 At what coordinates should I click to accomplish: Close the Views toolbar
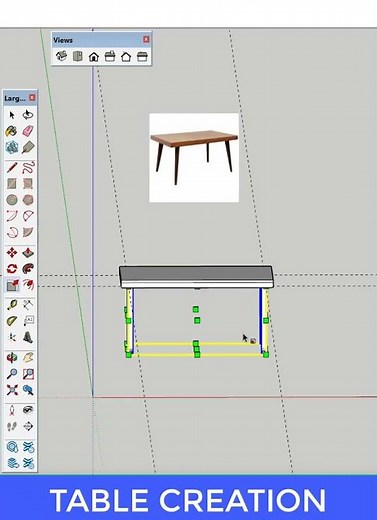click(x=146, y=39)
